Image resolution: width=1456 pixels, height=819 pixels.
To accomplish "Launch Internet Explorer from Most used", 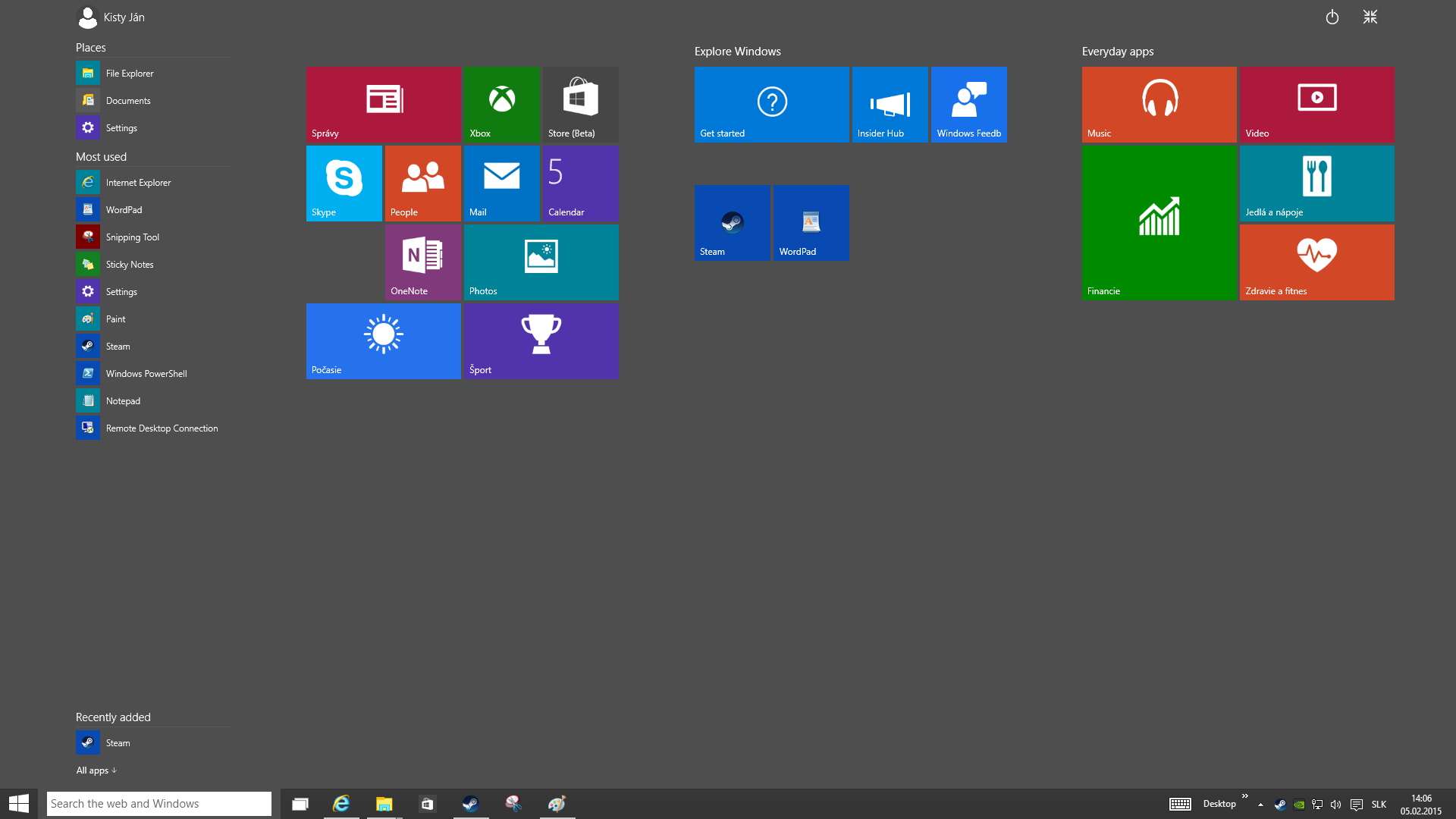I will point(152,183).
